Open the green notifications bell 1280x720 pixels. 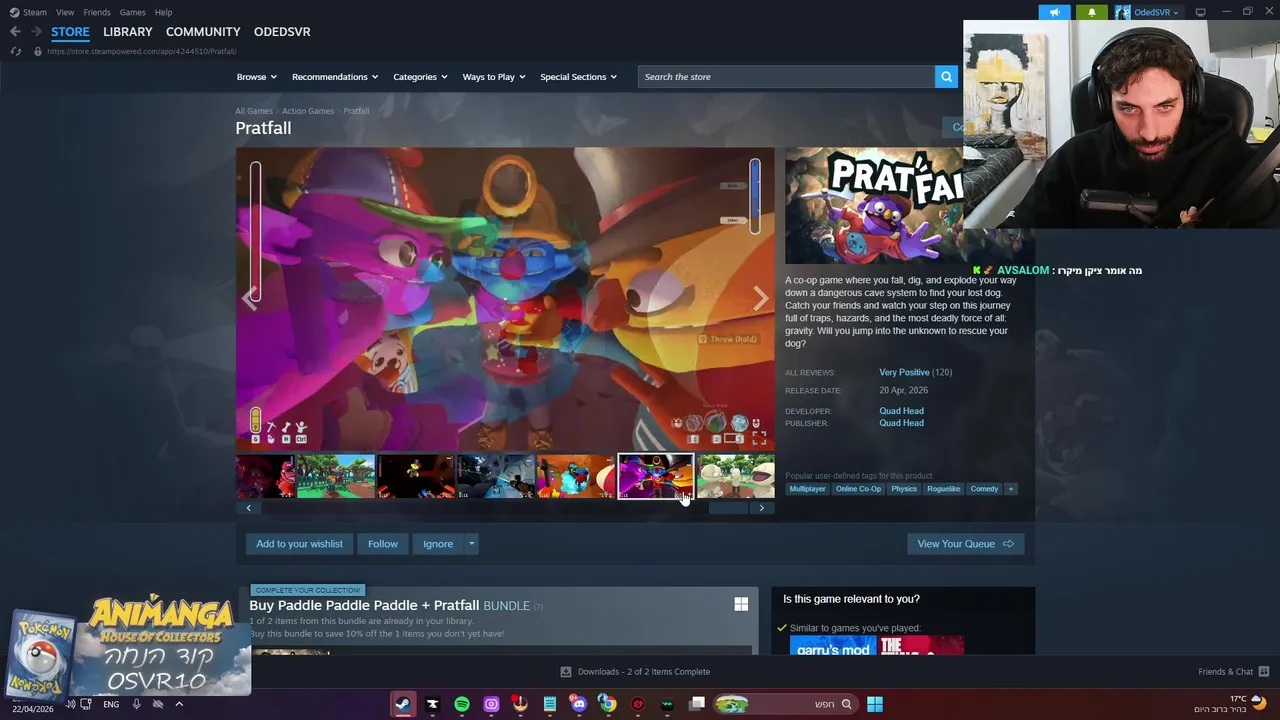[x=1091, y=12]
